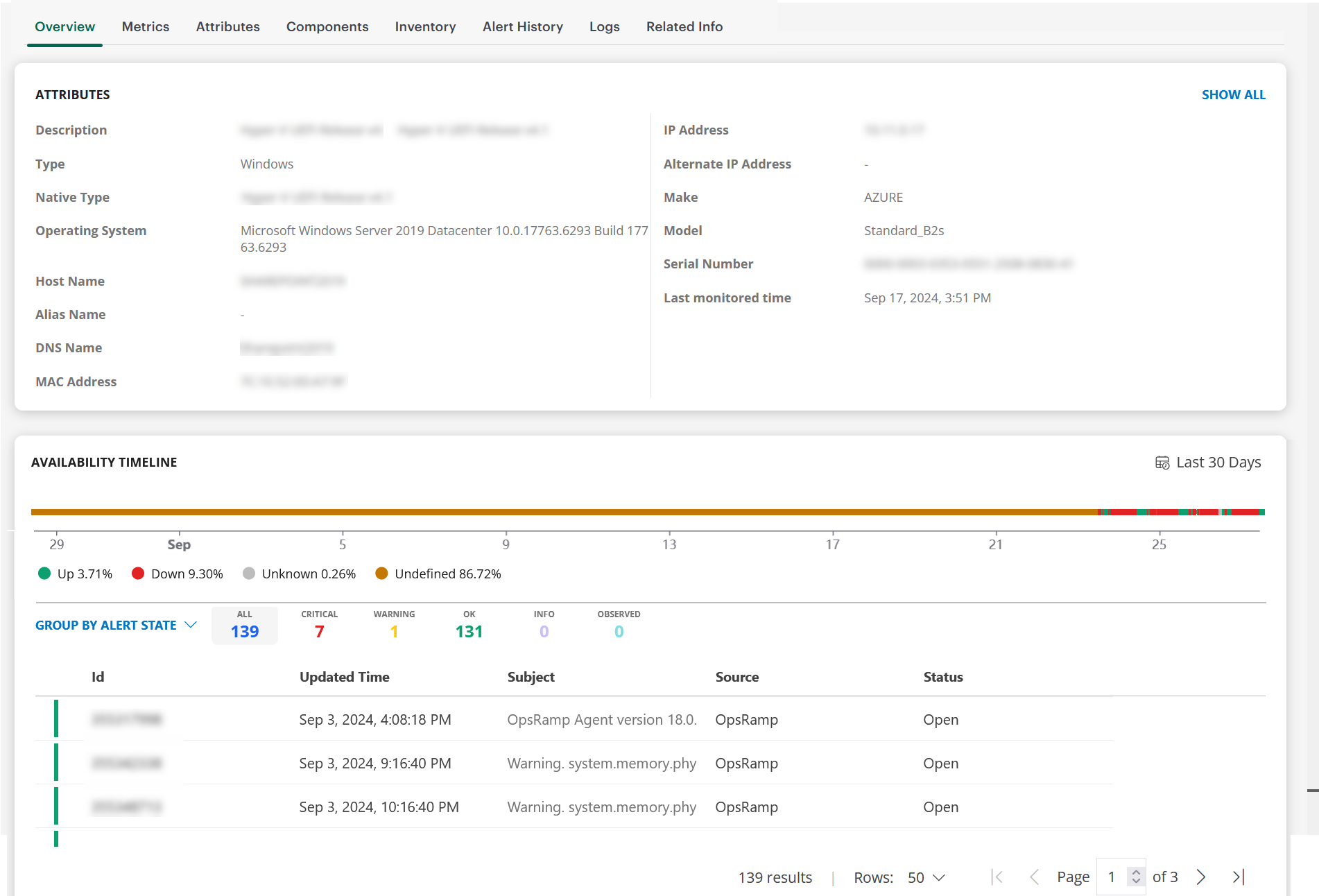
Task: Go to the next results page
Action: pos(1201,877)
